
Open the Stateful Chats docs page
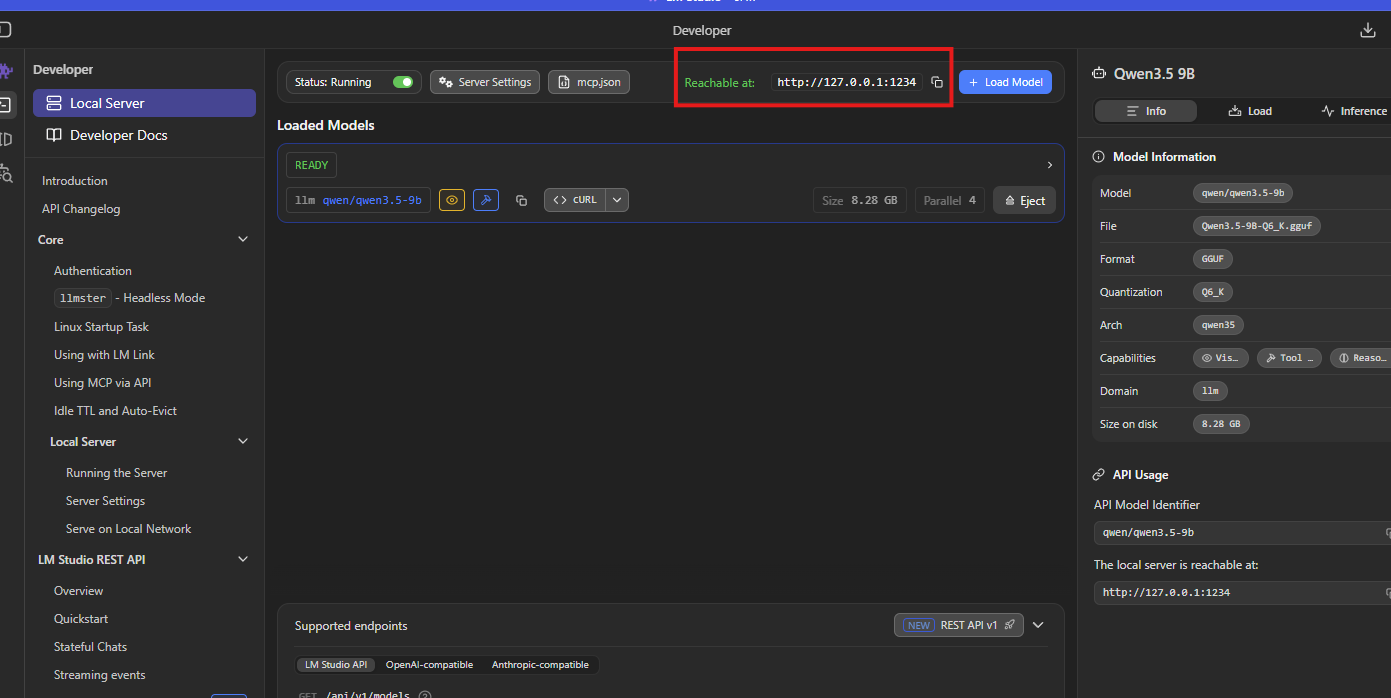90,647
